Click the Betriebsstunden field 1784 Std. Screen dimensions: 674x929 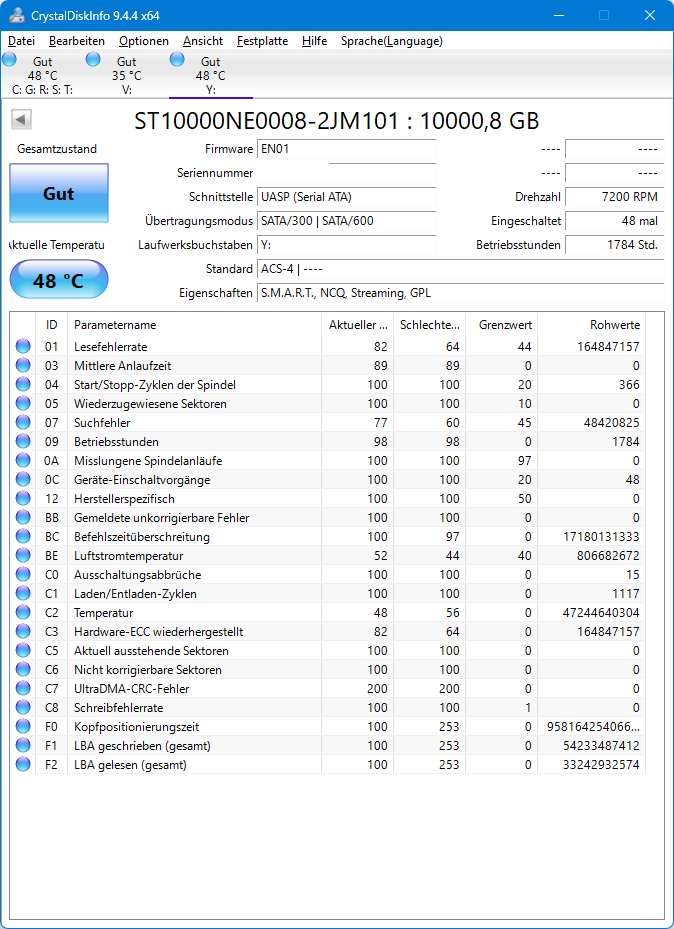click(x=614, y=245)
